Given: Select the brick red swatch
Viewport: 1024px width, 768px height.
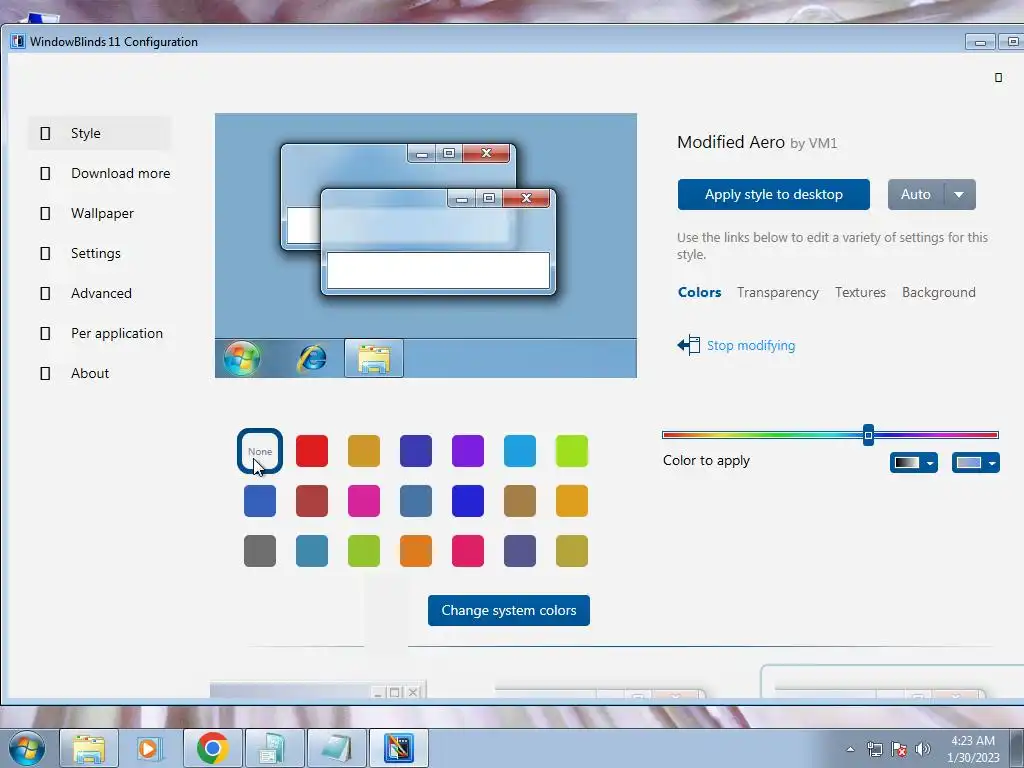Looking at the screenshot, I should coord(312,501).
